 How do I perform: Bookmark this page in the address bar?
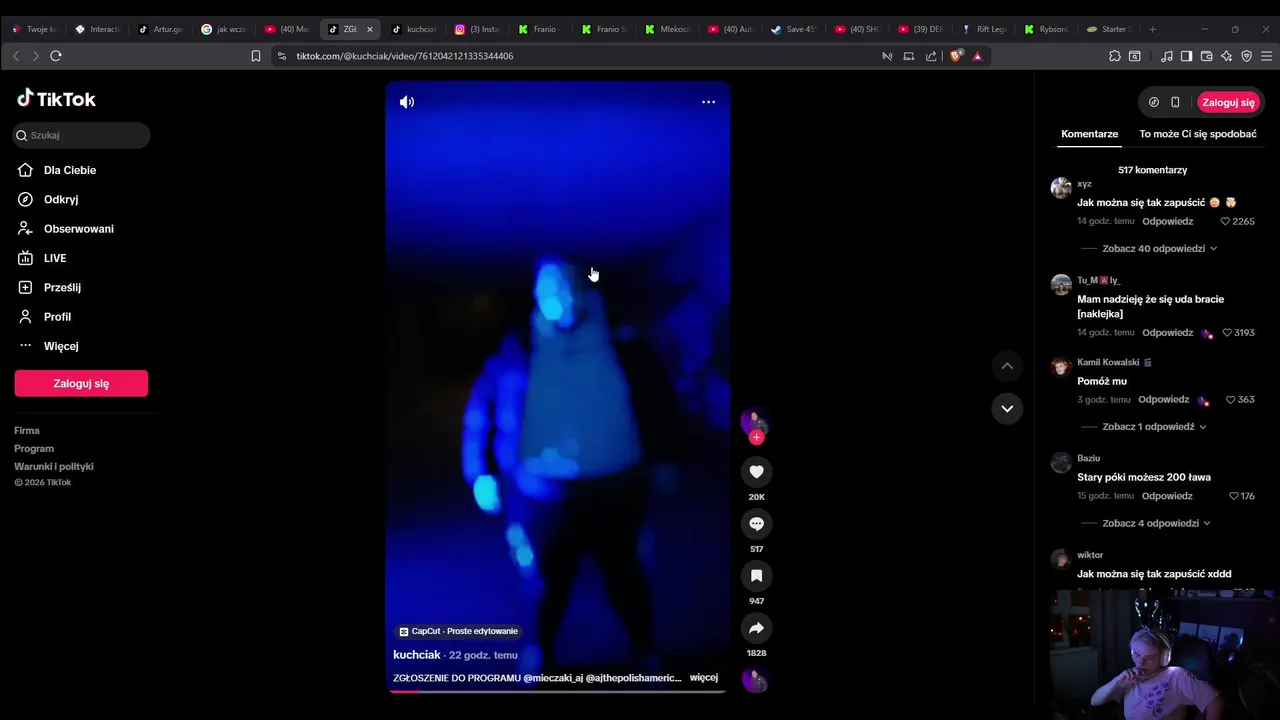point(256,56)
